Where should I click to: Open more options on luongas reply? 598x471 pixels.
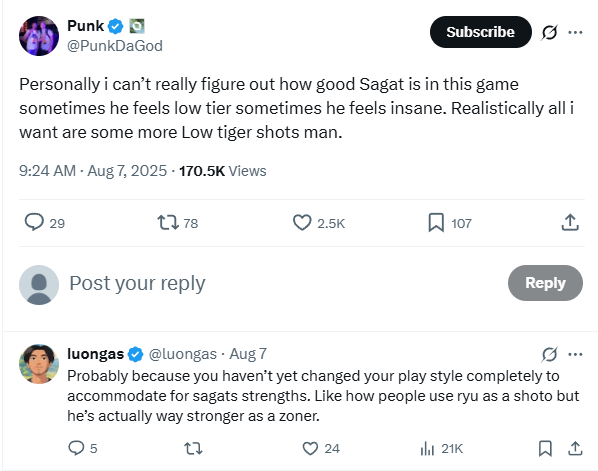coord(575,354)
